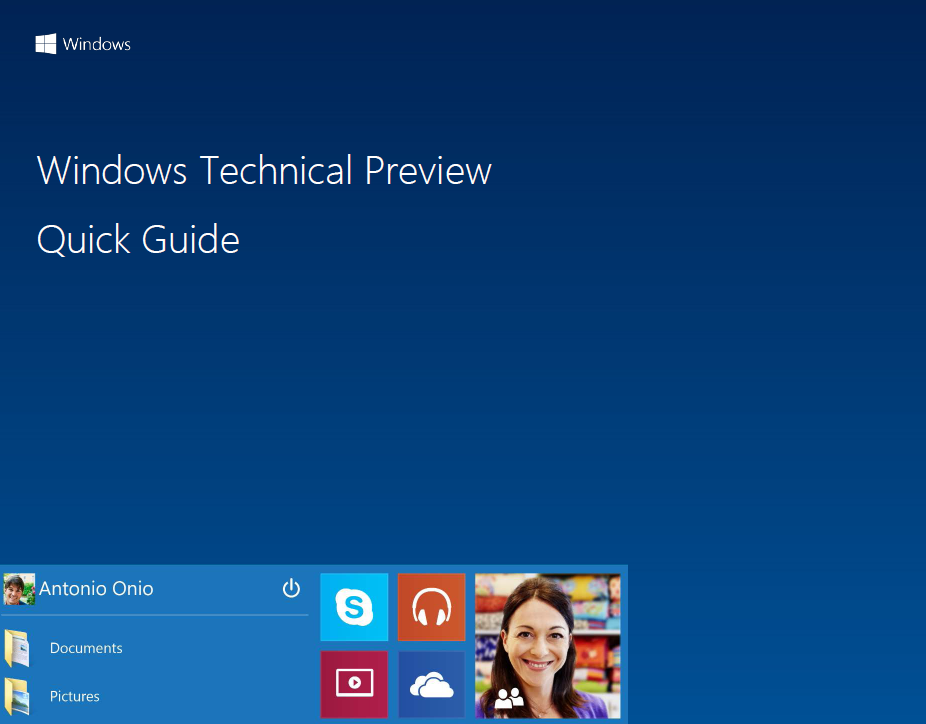Select the Documents label
The width and height of the screenshot is (926, 724).
click(x=86, y=648)
